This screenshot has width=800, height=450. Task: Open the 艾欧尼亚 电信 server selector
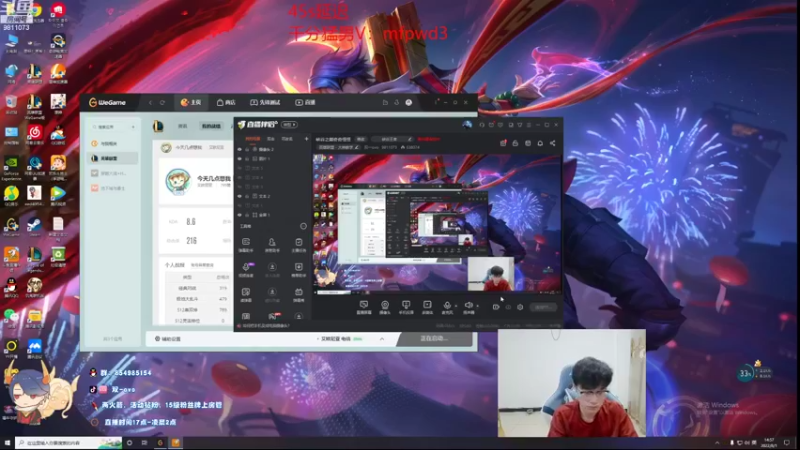coord(340,339)
